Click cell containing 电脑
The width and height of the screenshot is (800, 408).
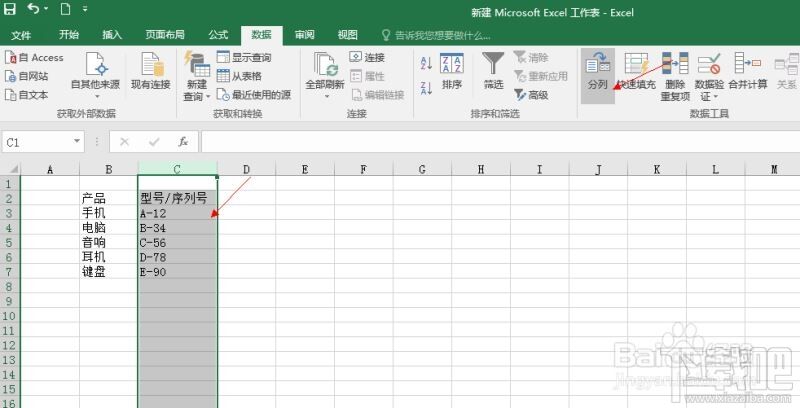coord(109,227)
